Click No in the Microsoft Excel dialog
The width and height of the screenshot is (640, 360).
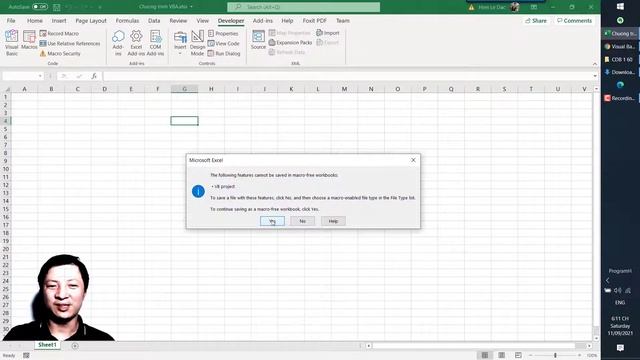tap(302, 221)
